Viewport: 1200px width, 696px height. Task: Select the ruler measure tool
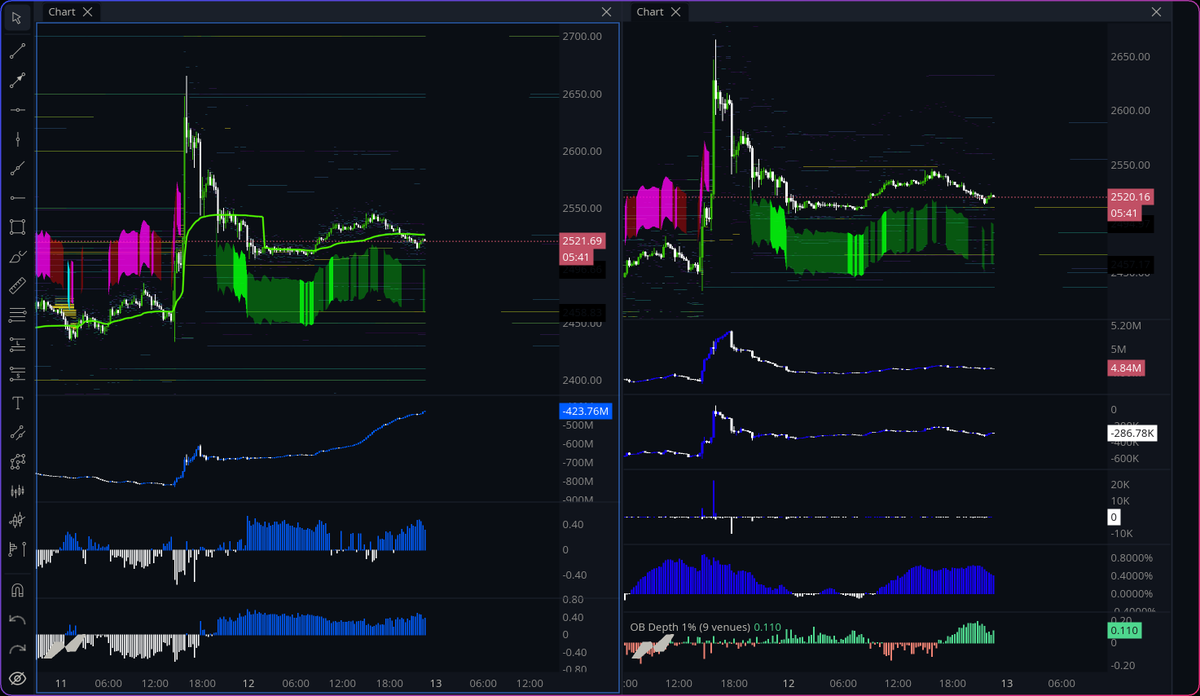pos(17,286)
